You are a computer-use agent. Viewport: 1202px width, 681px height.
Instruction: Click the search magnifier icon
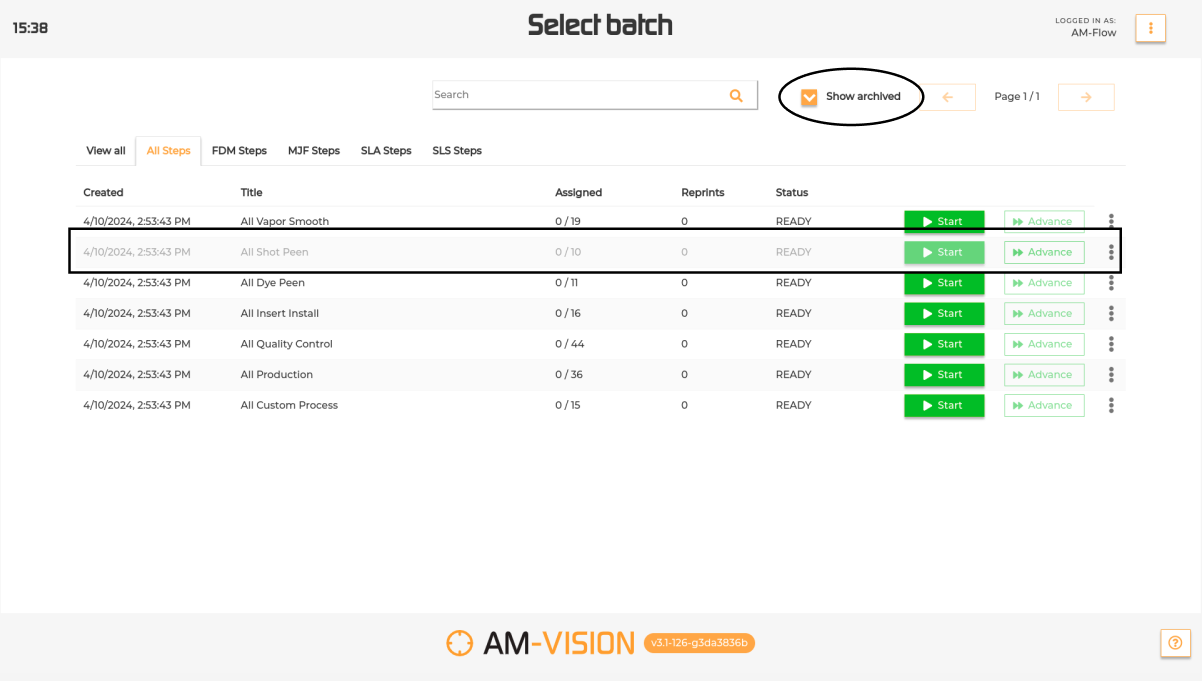[736, 96]
